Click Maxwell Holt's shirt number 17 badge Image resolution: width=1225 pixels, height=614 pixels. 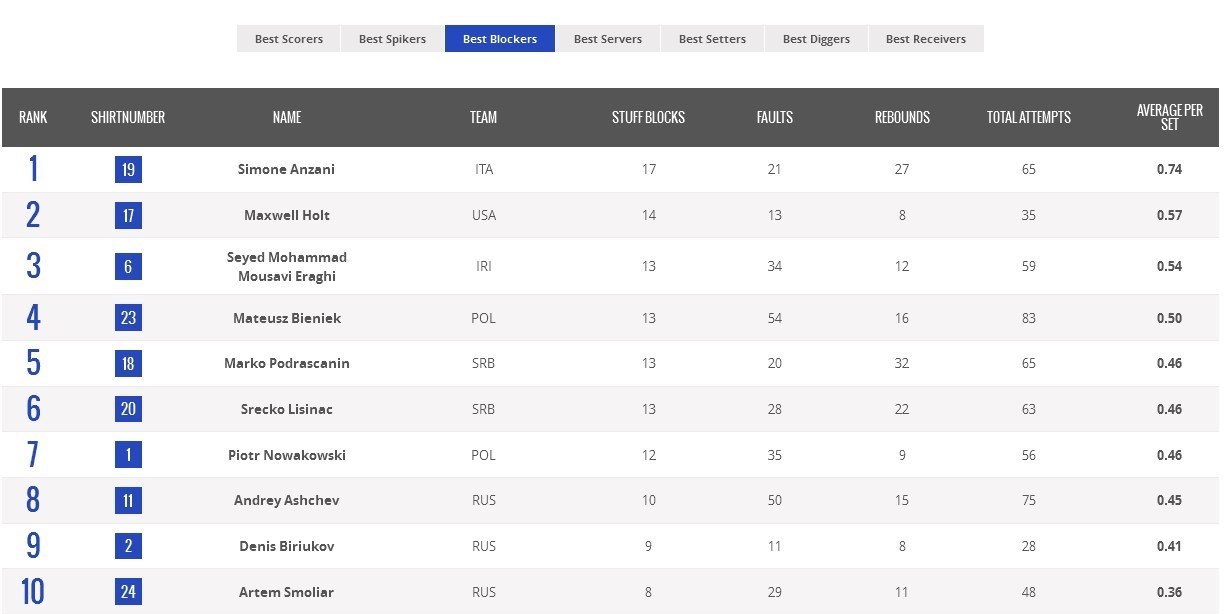(128, 215)
